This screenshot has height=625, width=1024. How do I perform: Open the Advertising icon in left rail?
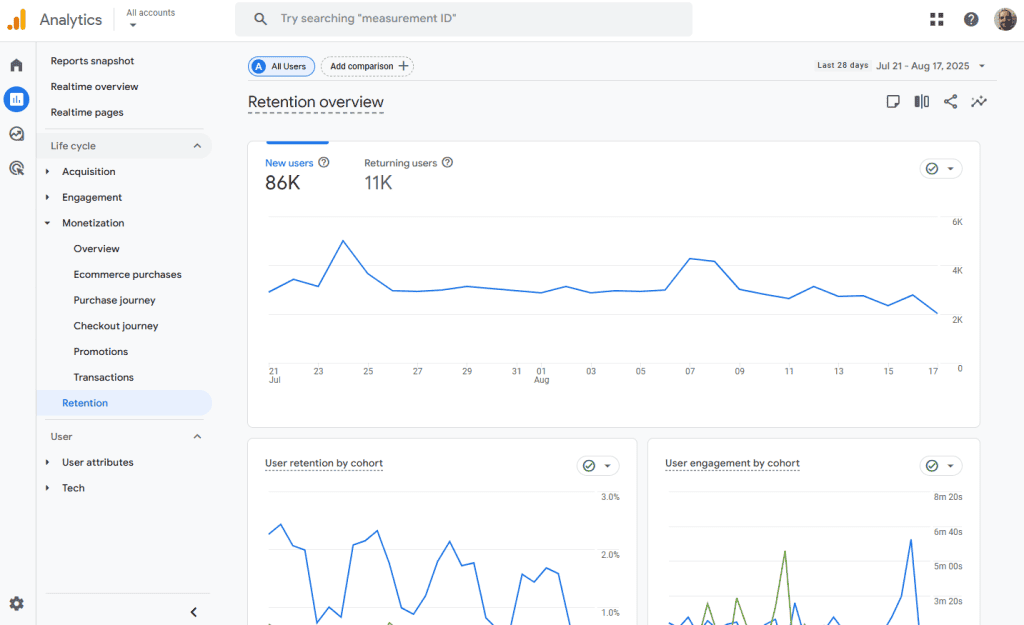[x=16, y=168]
